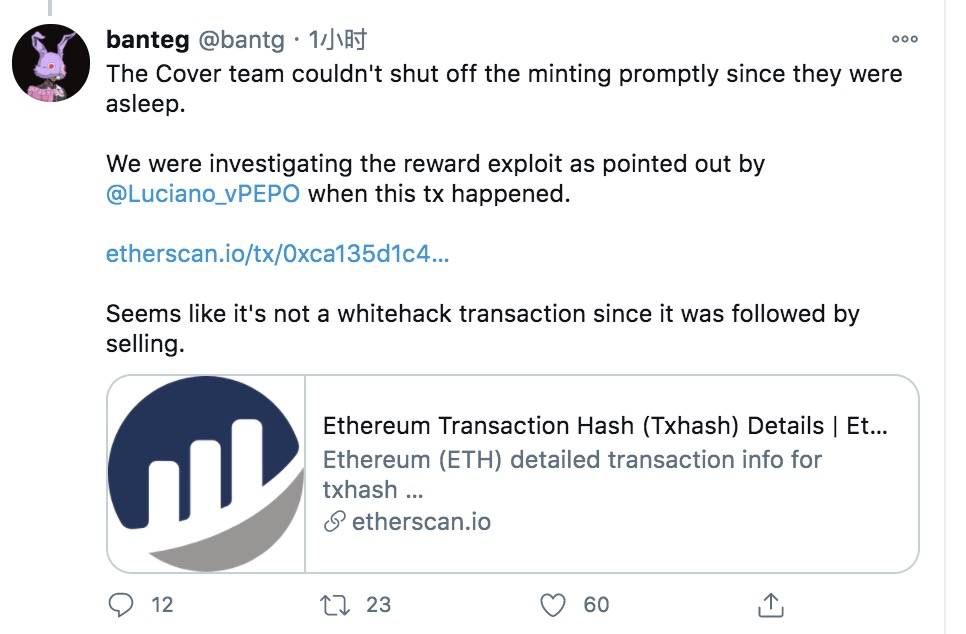966x634 pixels.
Task: Open the three-dot more options menu
Action: pyautogui.click(x=904, y=39)
